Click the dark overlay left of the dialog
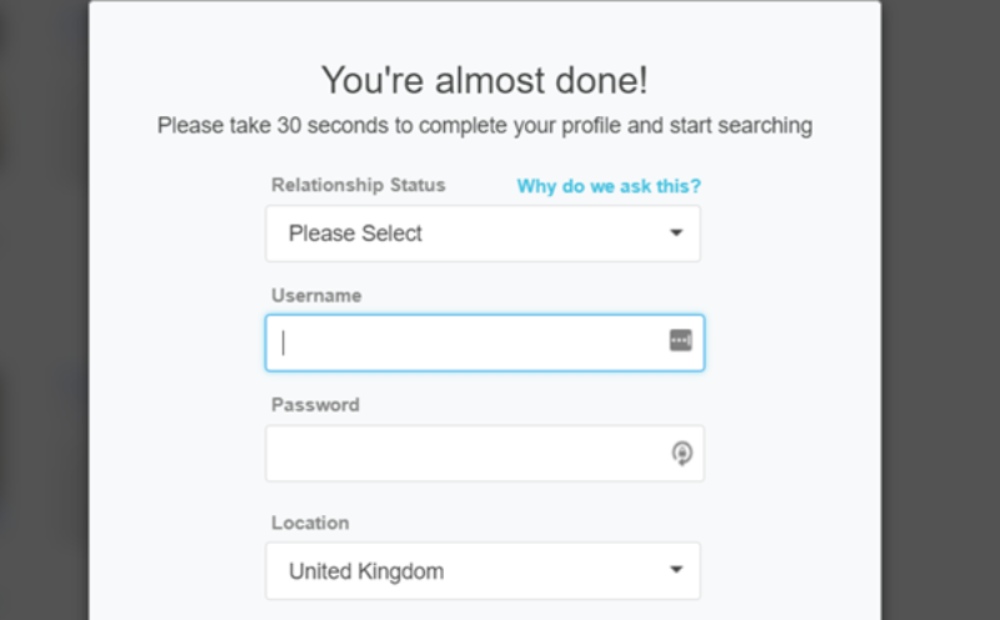This screenshot has width=1000, height=620. 44,310
